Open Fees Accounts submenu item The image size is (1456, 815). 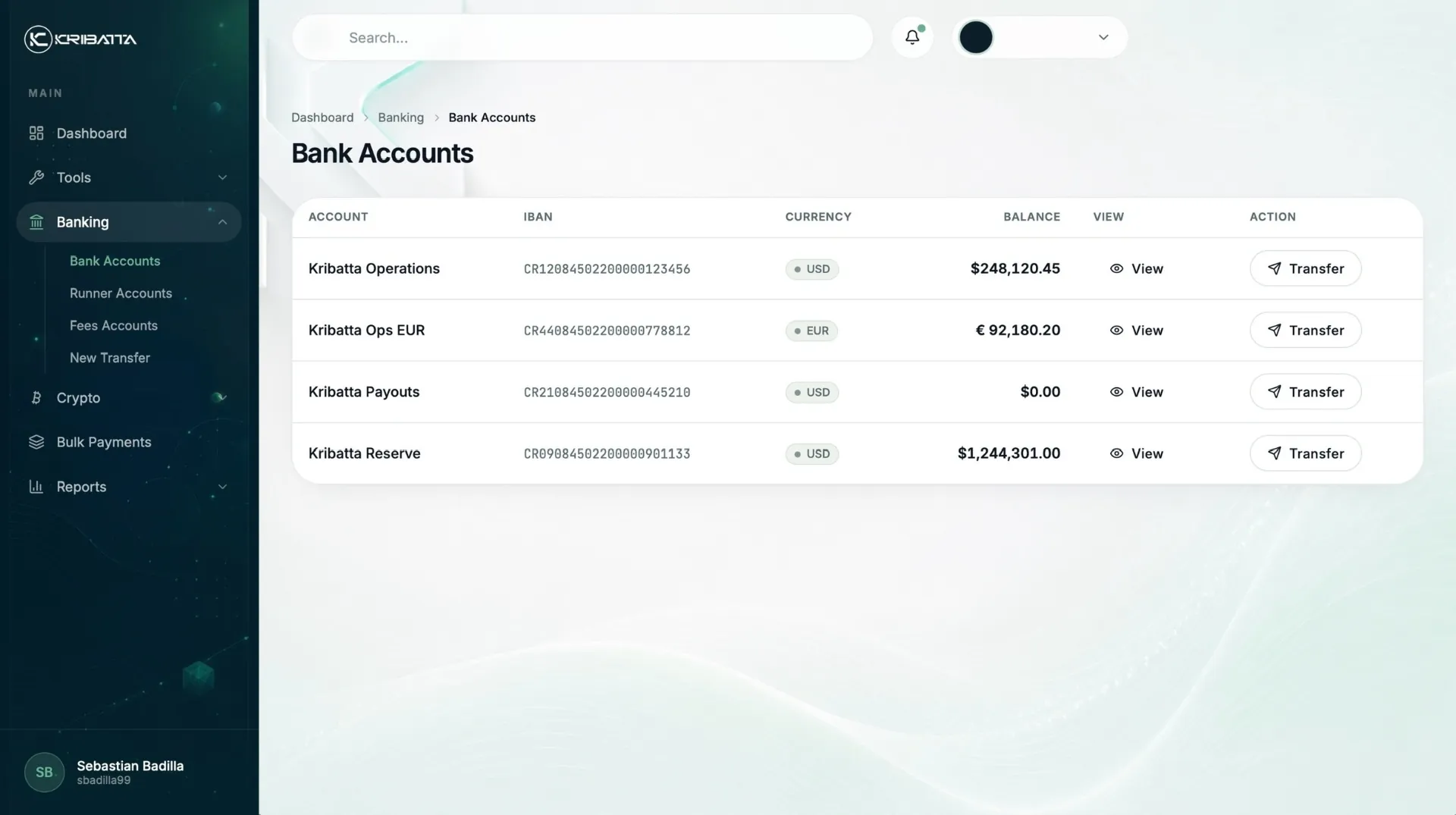[114, 325]
